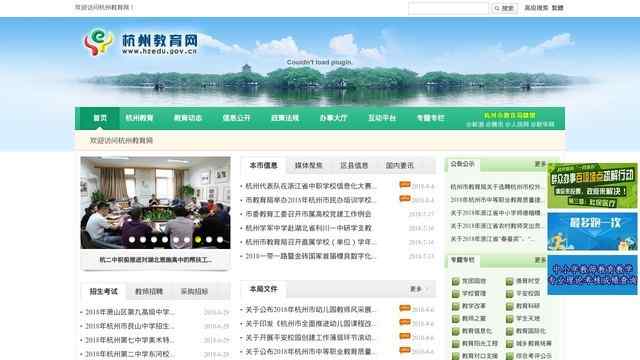Open 政策法规 navigation item
Viewport: 640px width, 360px height.
(x=285, y=118)
